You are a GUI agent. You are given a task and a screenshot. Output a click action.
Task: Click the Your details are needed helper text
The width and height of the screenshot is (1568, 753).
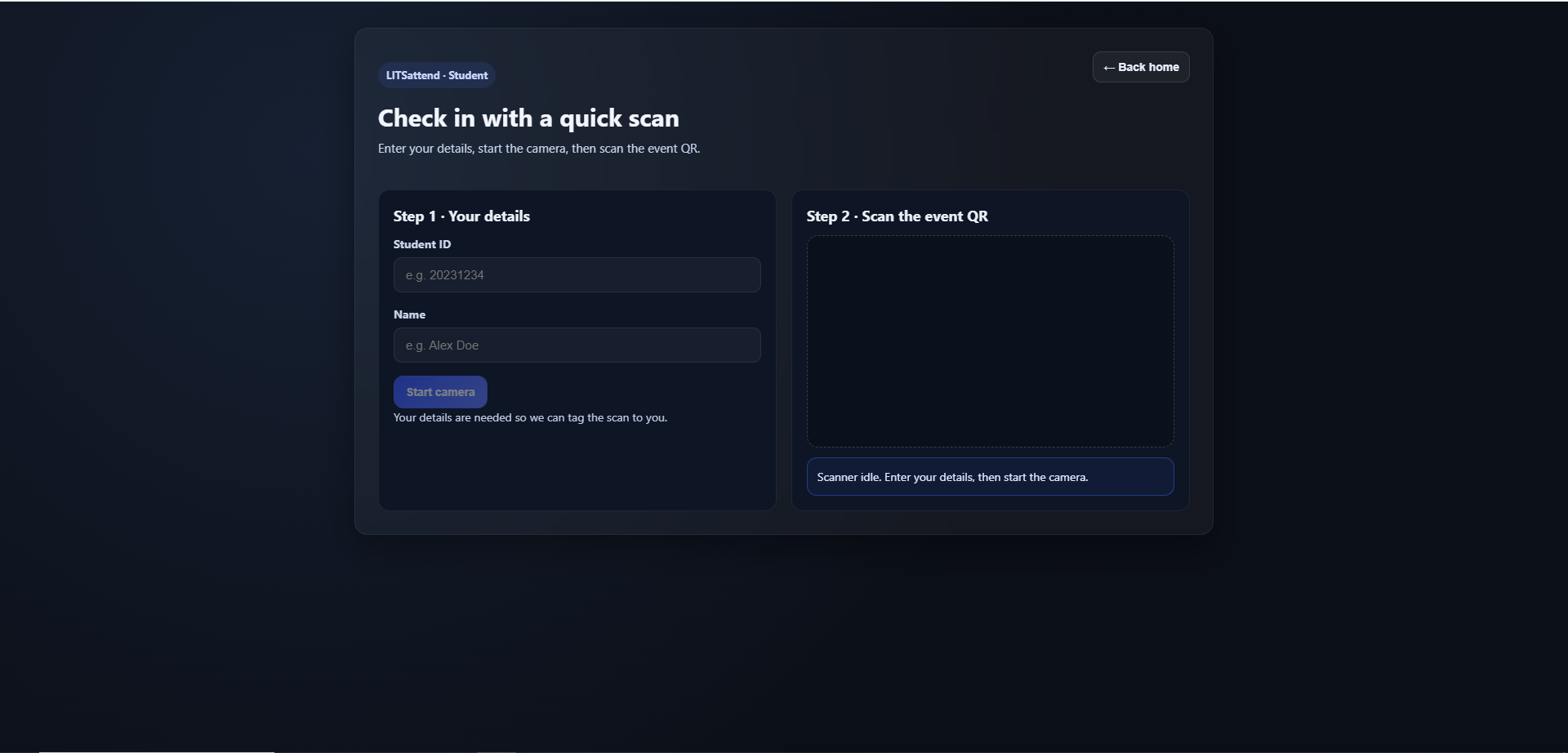click(529, 417)
